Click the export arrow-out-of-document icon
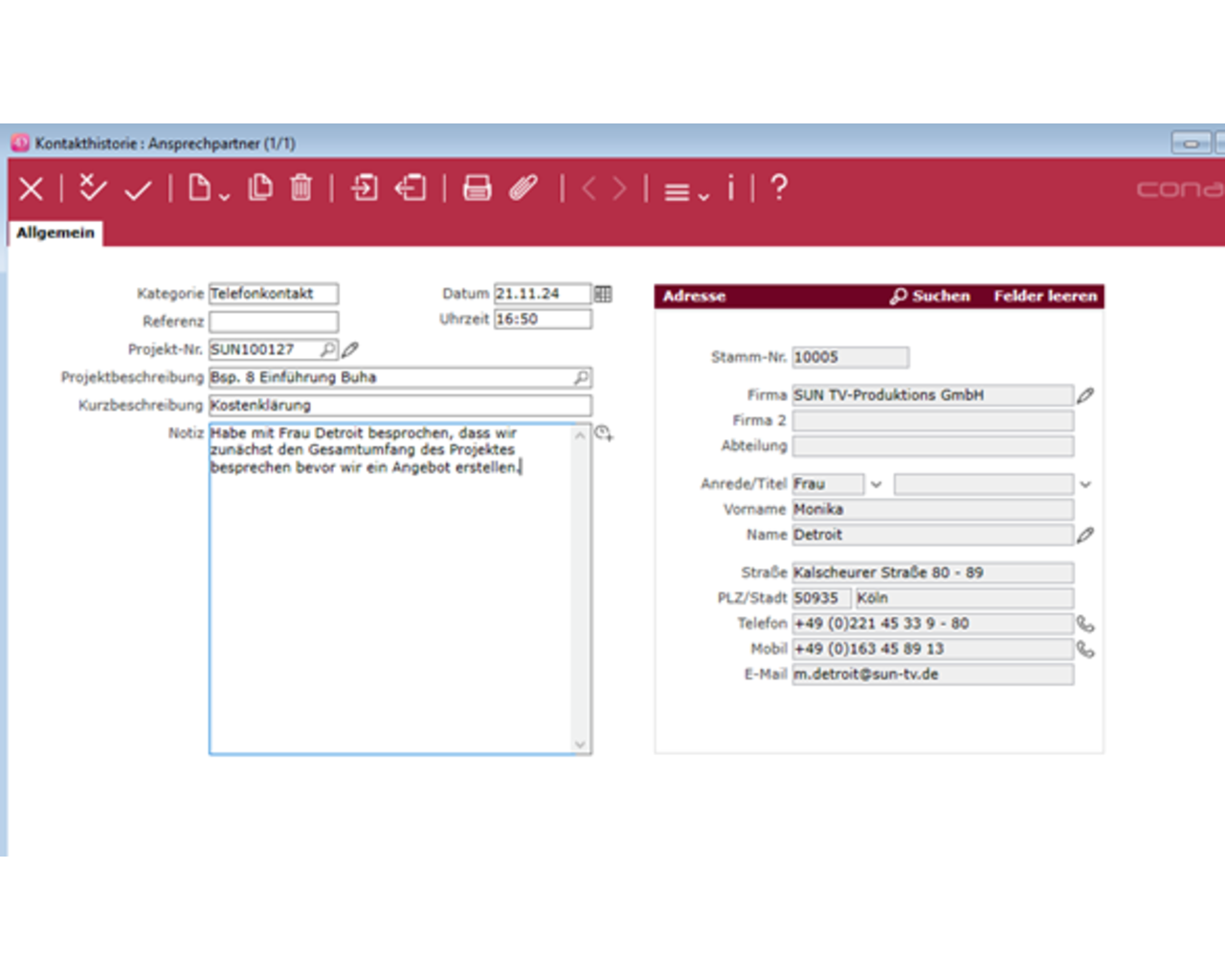Viewport: 1225px width, 980px height. (x=411, y=188)
